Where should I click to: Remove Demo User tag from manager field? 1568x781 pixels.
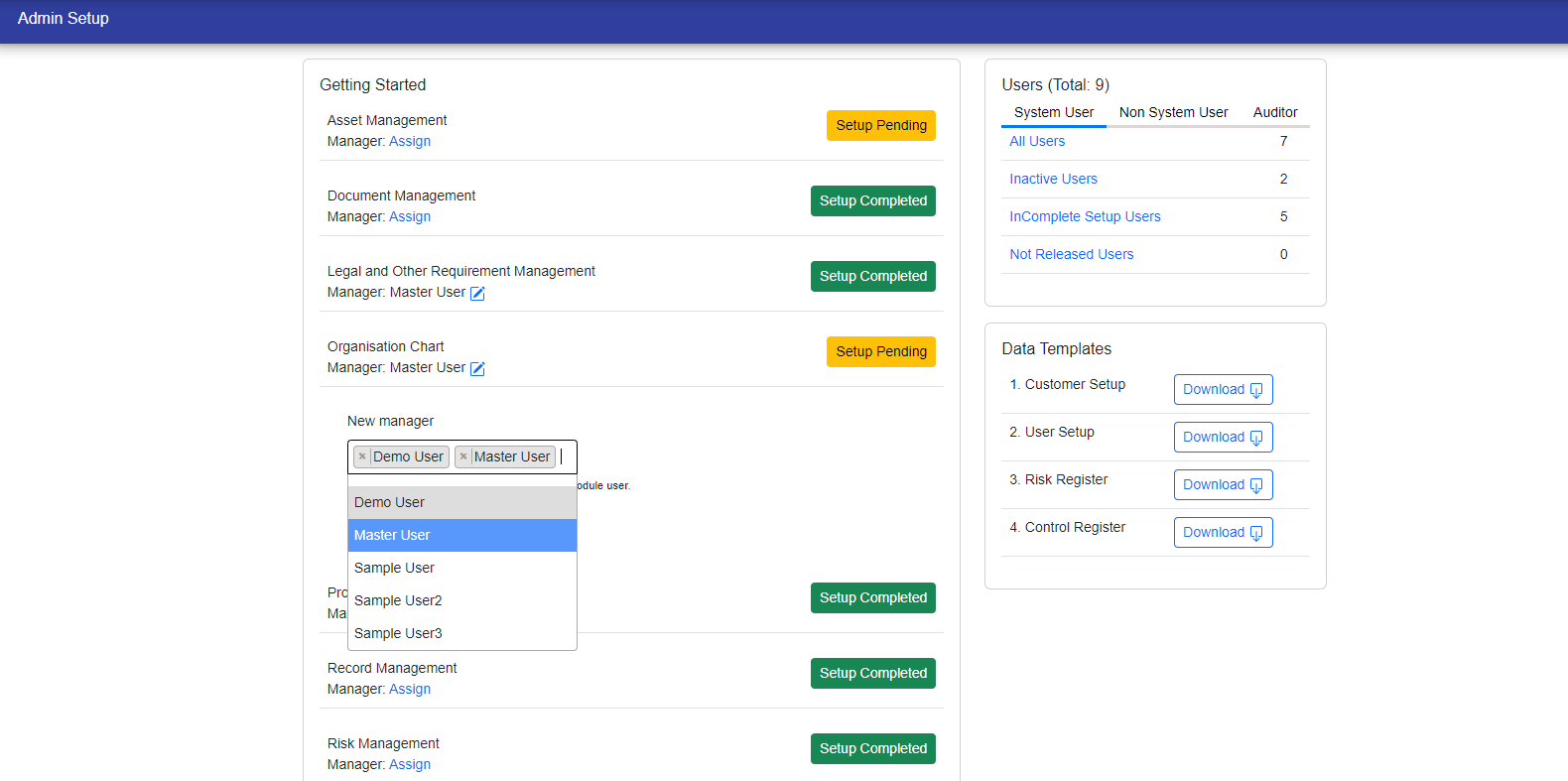point(362,456)
